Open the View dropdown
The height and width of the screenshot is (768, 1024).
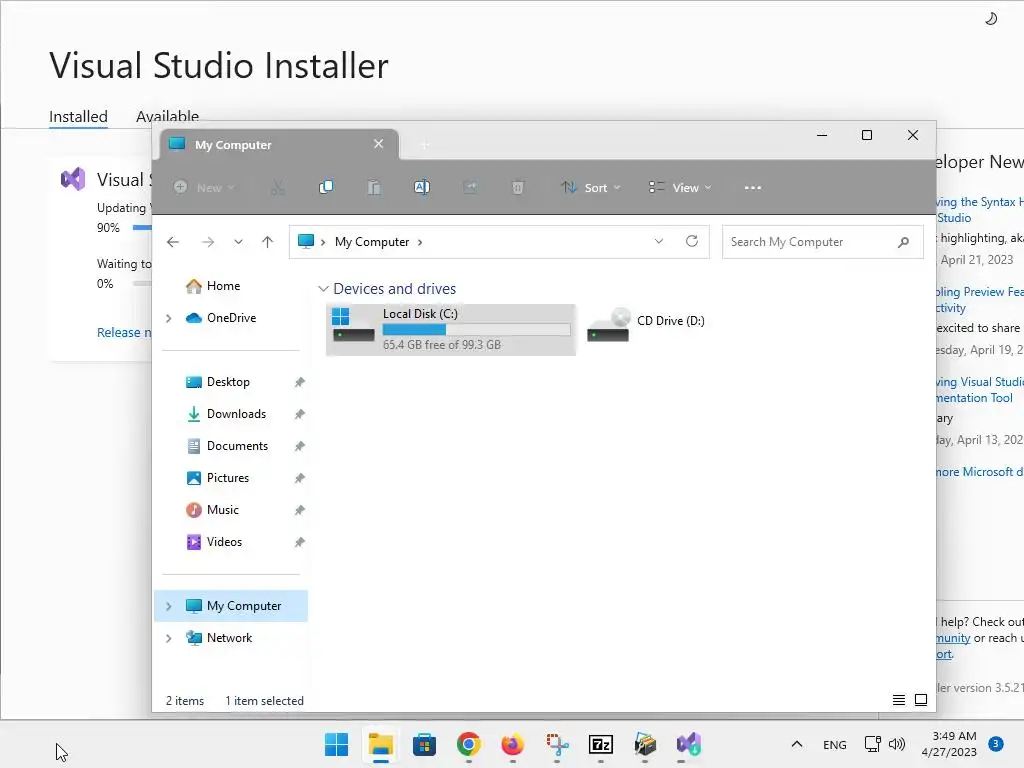[x=680, y=187]
